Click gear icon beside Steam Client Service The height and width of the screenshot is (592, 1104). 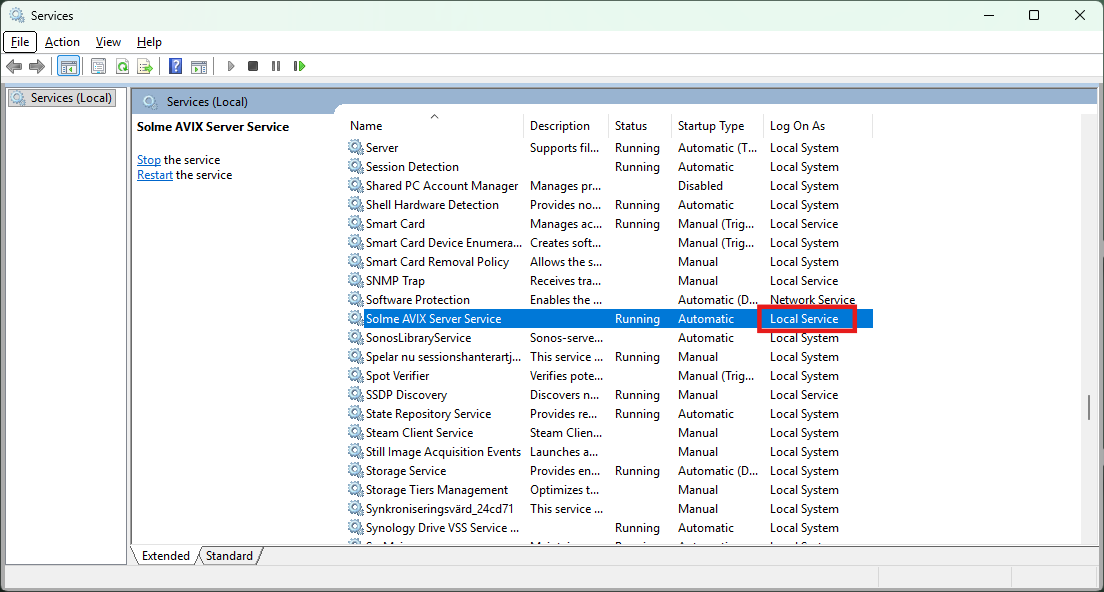[356, 432]
